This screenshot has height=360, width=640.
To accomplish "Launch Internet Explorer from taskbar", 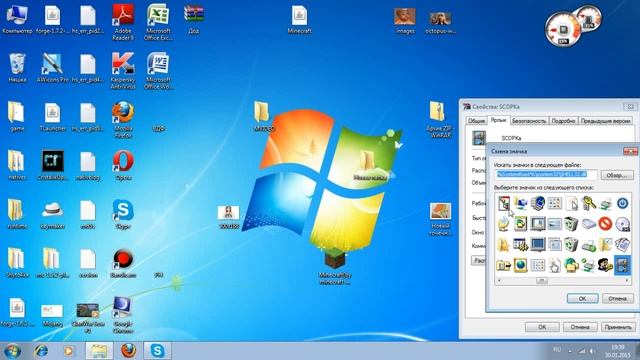I will (41, 351).
